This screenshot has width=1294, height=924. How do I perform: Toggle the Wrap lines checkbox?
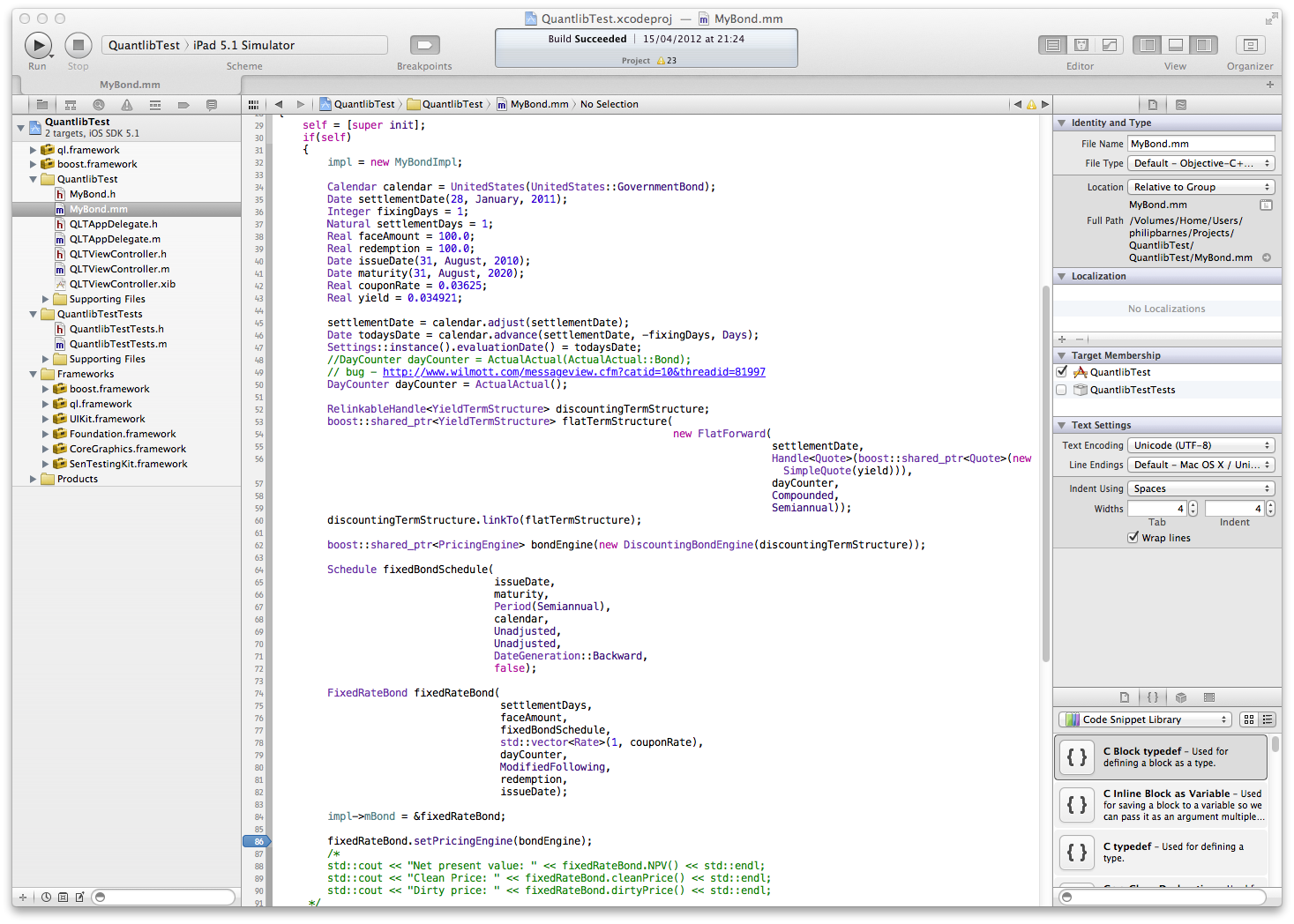(1133, 538)
